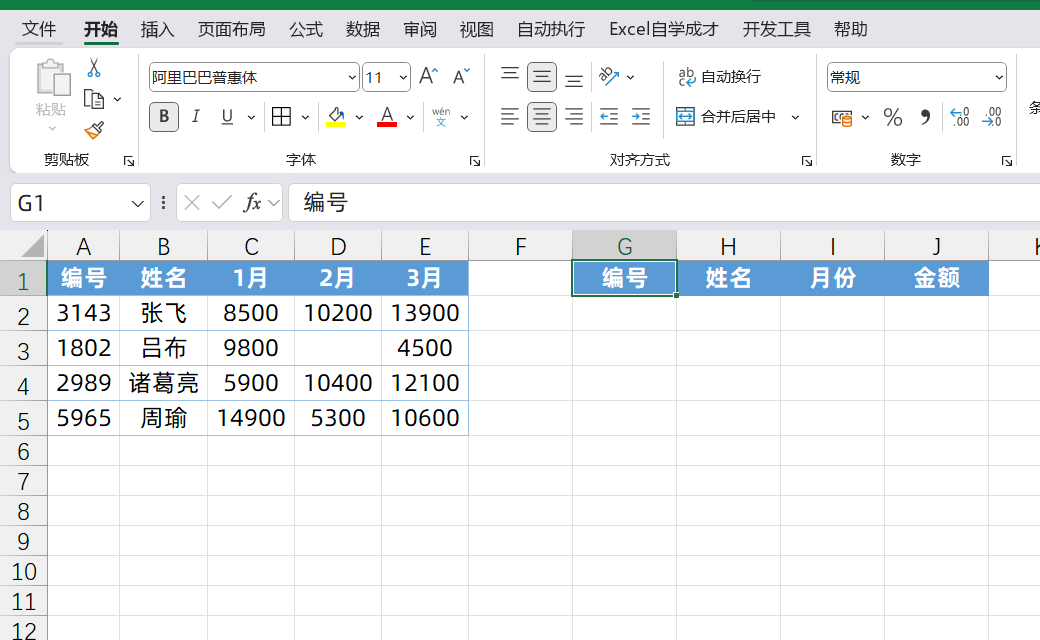Toggle 自动换行 wrap text
The image size is (1040, 640).
click(719, 77)
